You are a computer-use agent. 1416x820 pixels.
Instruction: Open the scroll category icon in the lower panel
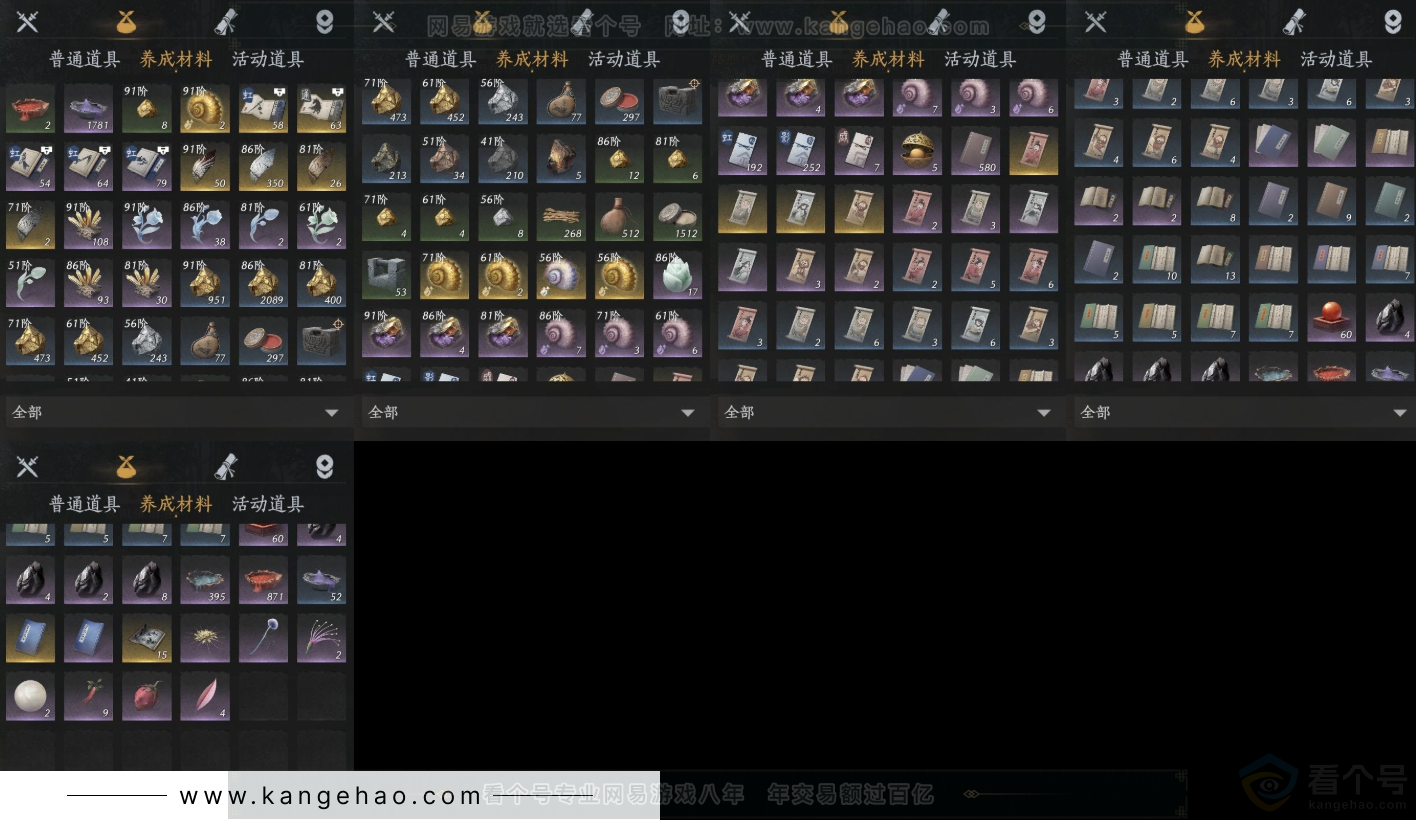click(x=226, y=466)
